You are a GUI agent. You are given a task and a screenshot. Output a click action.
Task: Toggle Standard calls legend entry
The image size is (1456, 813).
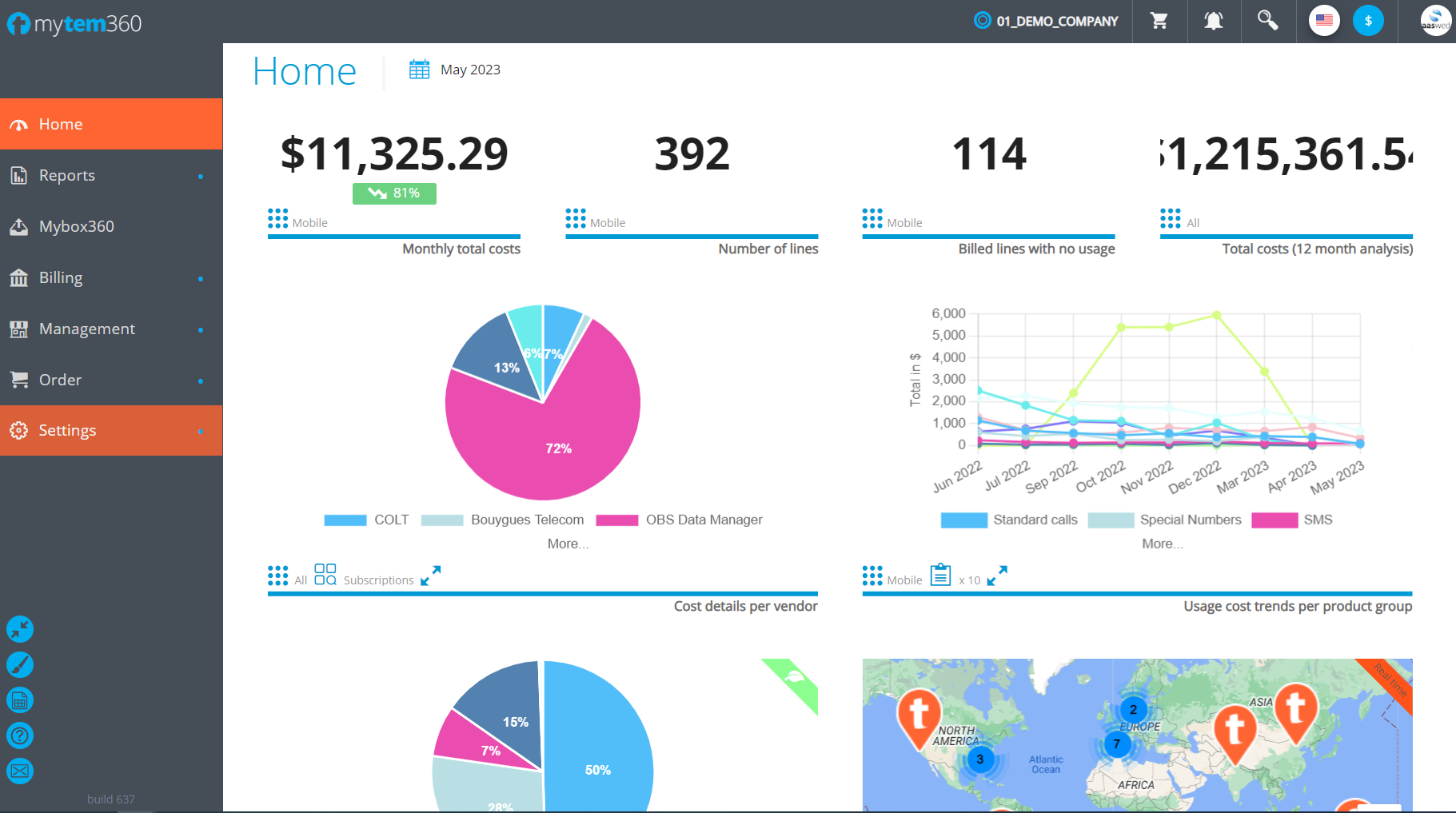coord(1009,520)
